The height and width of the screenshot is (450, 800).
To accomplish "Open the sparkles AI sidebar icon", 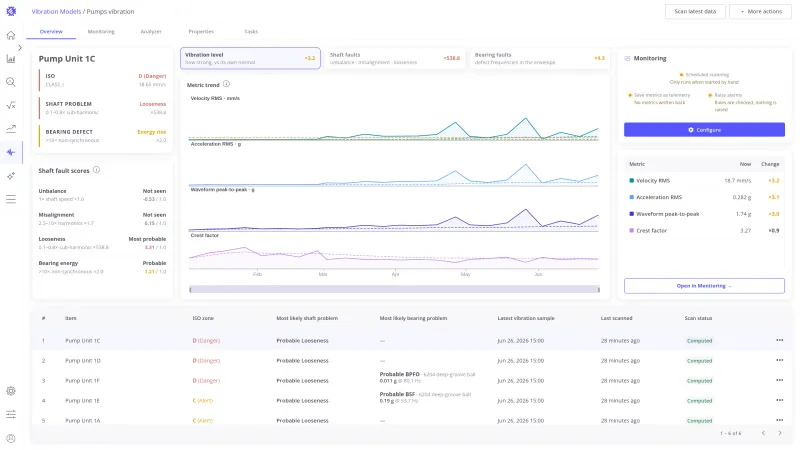I will [x=11, y=176].
